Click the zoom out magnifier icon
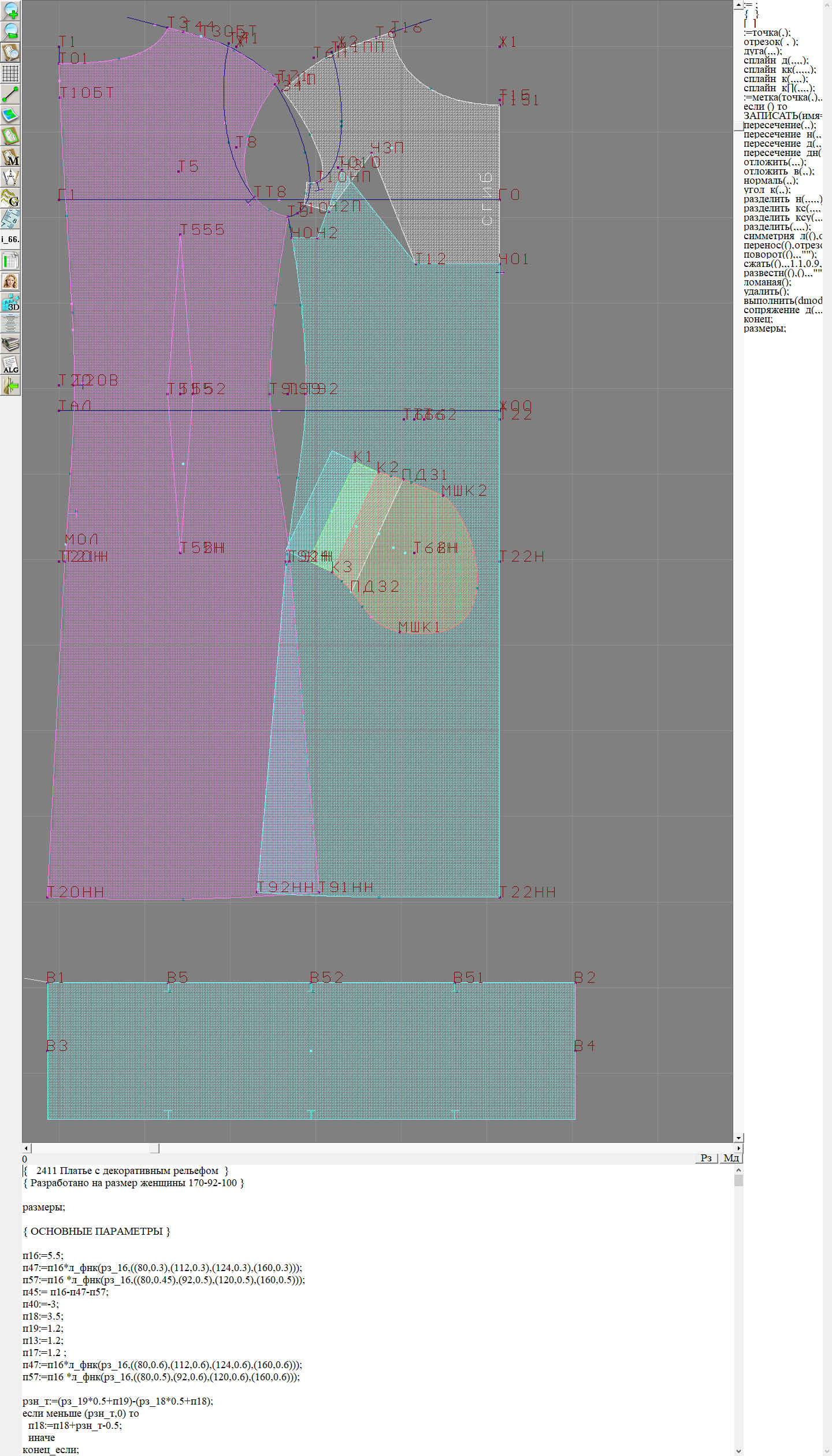832x1456 pixels. pyautogui.click(x=10, y=31)
